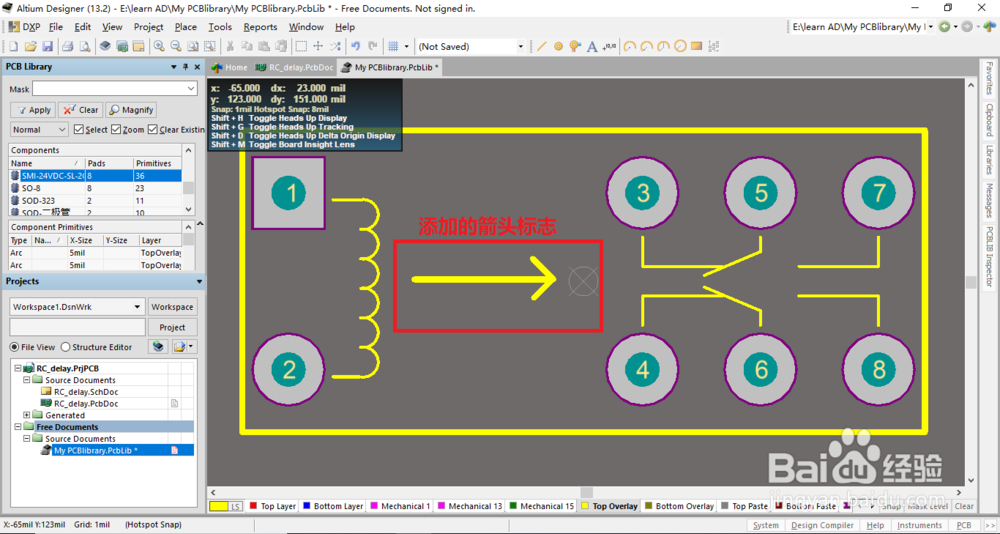Select the SO-8 component row

(x=96, y=188)
